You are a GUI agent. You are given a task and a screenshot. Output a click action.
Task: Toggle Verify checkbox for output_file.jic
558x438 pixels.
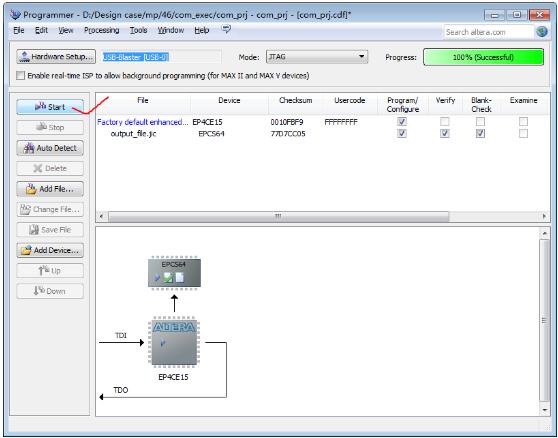[x=444, y=133]
